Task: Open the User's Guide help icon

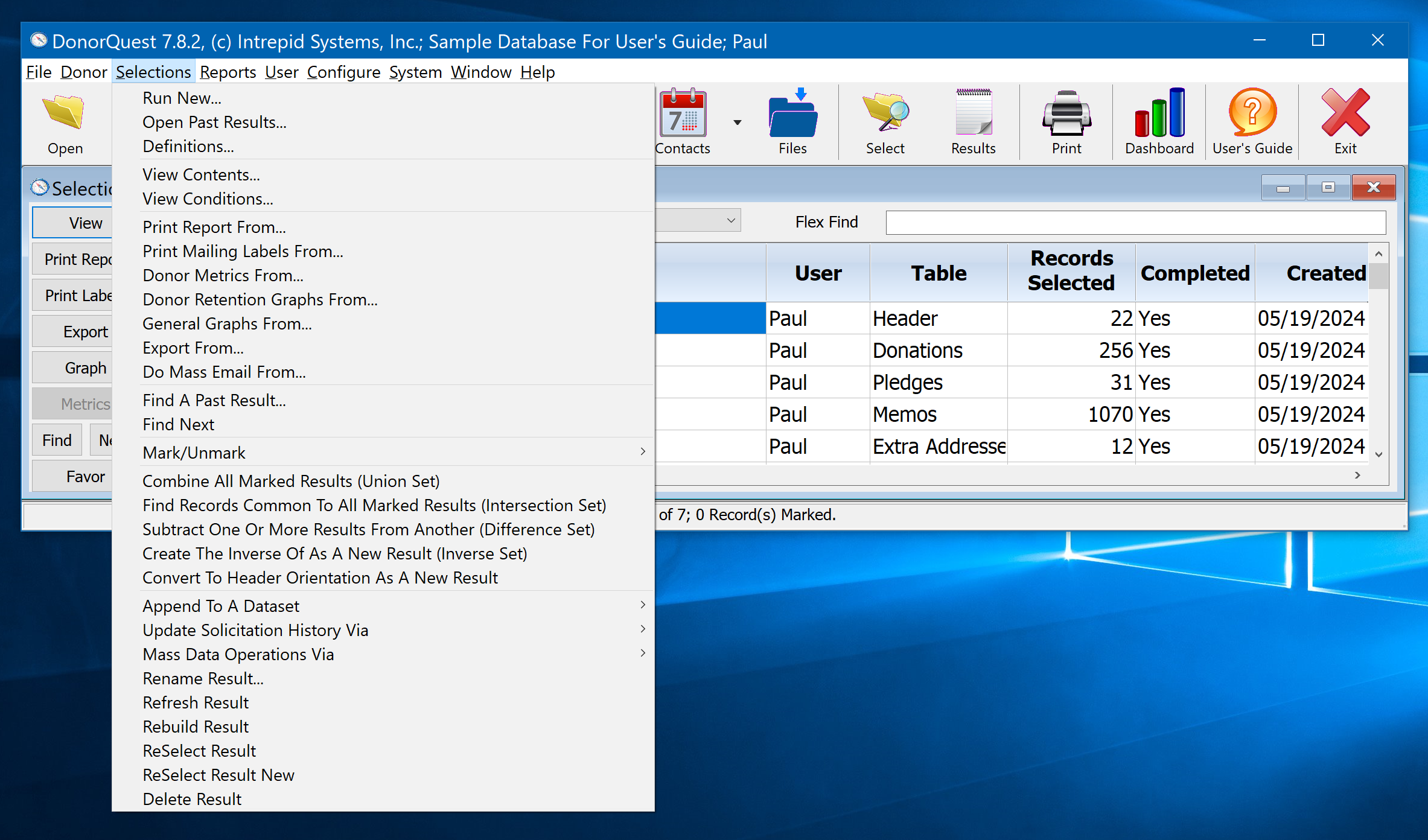Action: (1252, 113)
